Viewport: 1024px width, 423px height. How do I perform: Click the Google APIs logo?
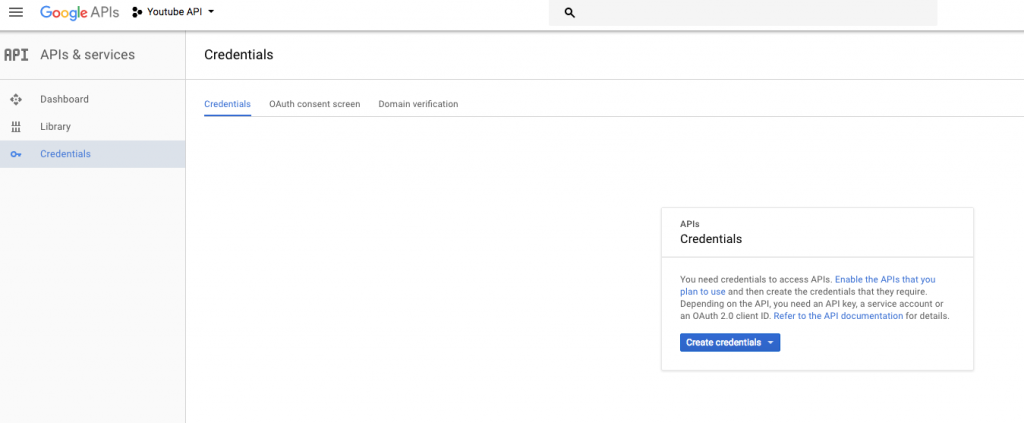(x=79, y=12)
